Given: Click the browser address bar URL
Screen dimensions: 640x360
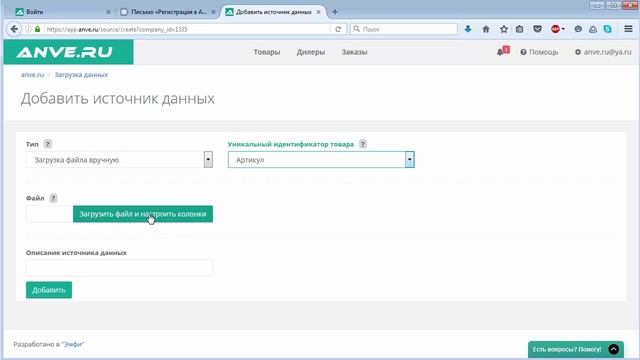Looking at the screenshot, I should (188, 29).
